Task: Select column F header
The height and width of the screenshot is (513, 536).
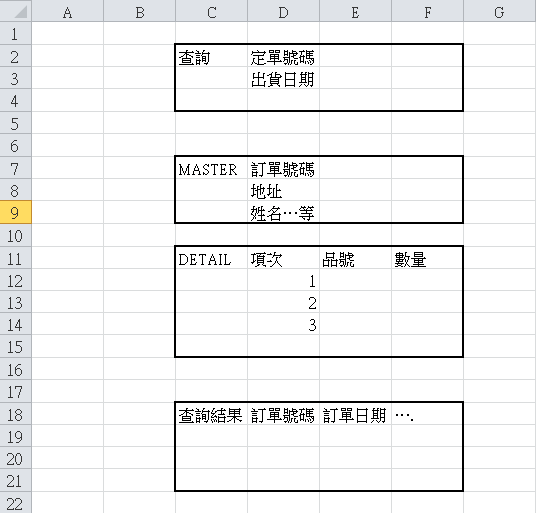Action: [x=428, y=11]
